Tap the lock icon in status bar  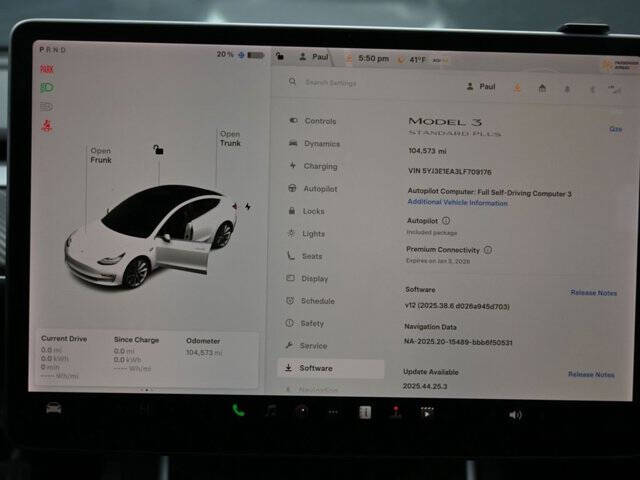[x=280, y=56]
